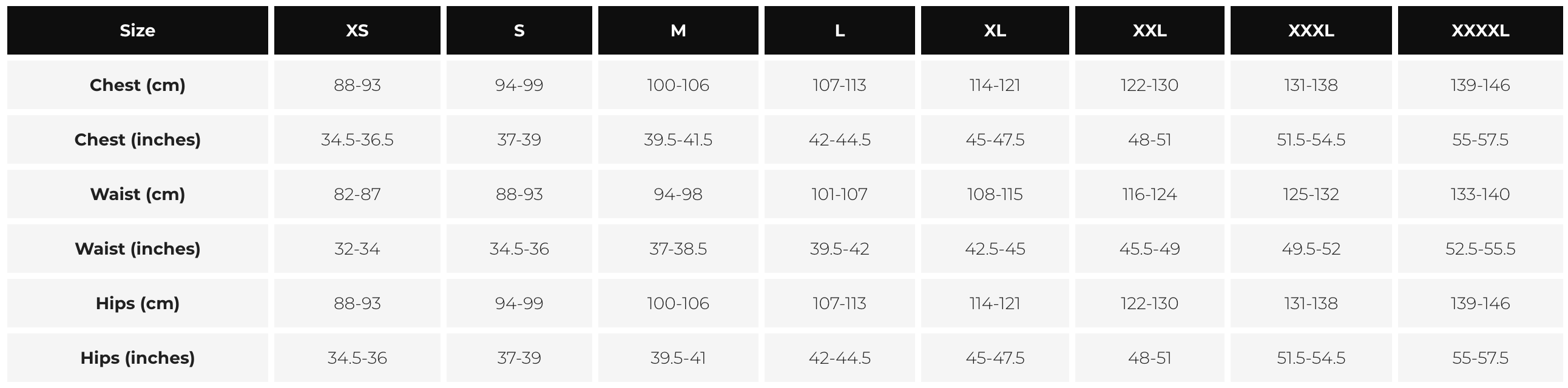Click the Size column header
Viewport: 1568px width, 388px height.
pyautogui.click(x=138, y=30)
